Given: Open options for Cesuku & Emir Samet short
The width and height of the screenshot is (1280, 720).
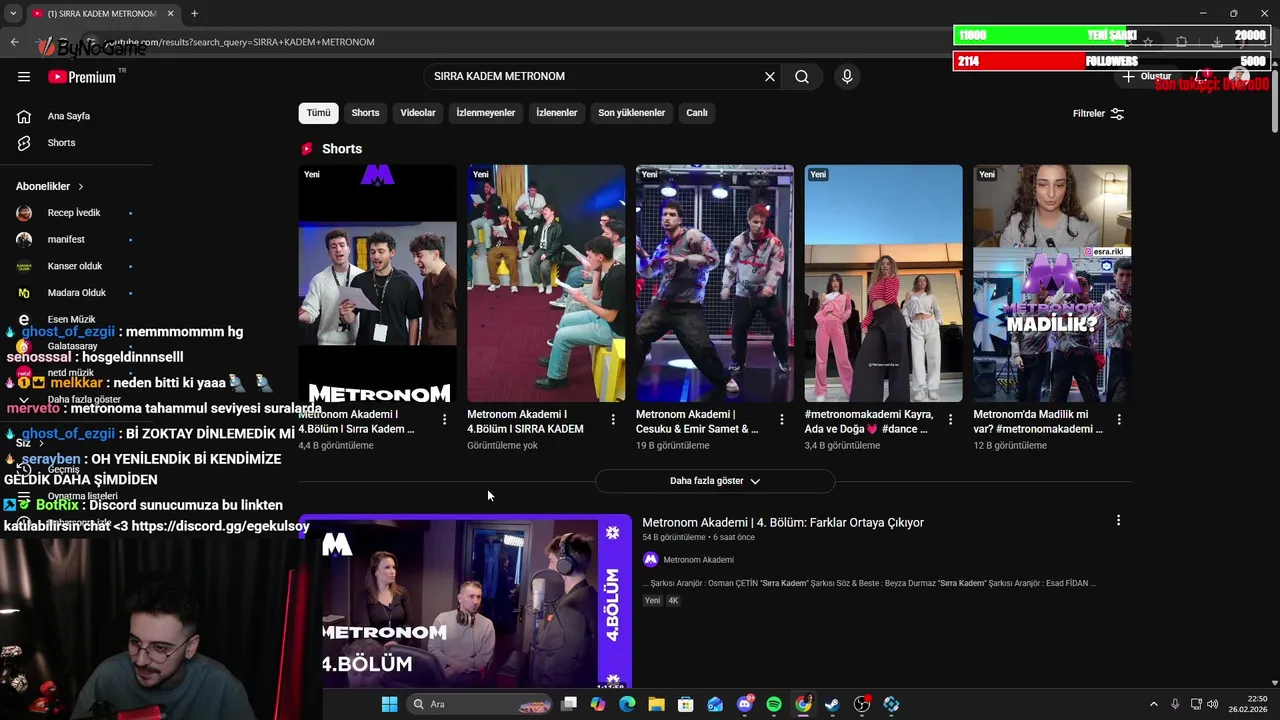Looking at the screenshot, I should 782,420.
